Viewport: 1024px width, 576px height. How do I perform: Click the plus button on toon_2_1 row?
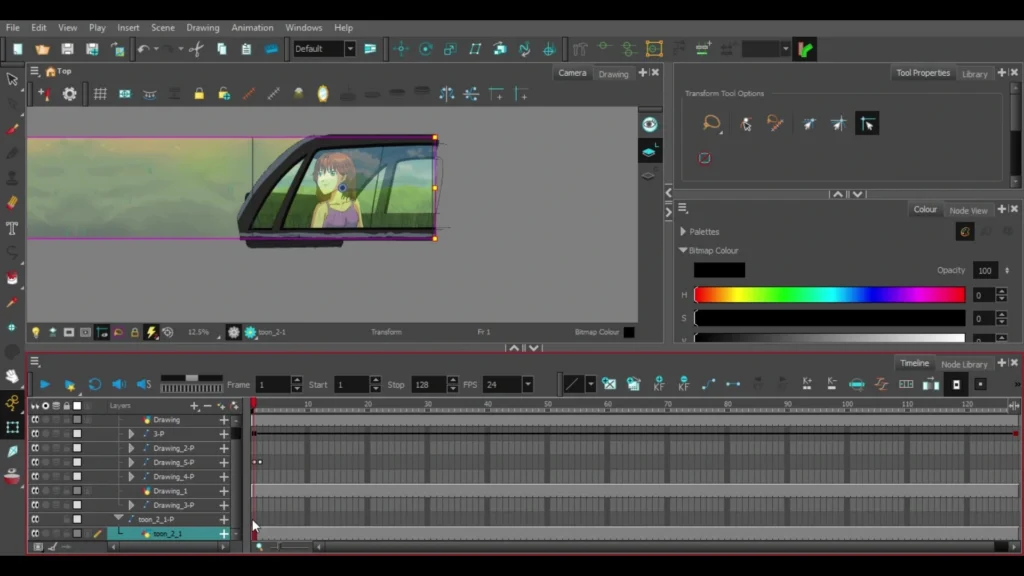click(224, 534)
